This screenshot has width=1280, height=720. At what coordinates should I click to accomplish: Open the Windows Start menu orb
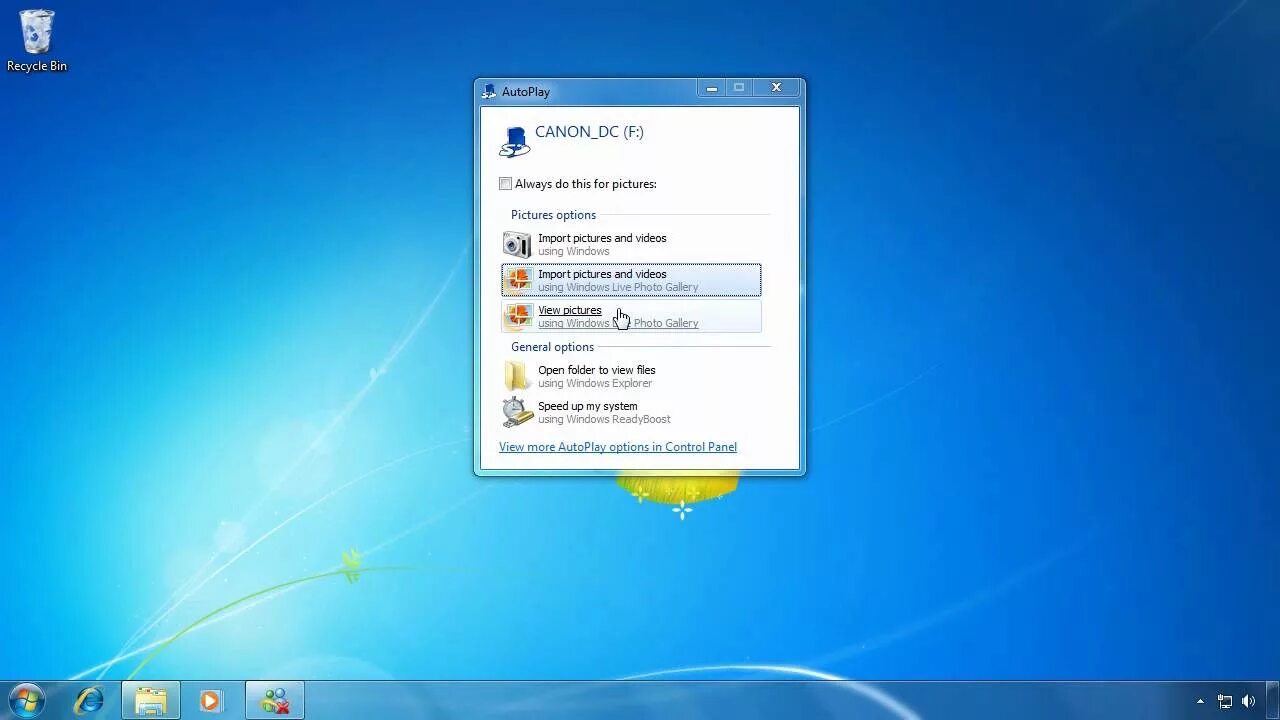point(27,700)
